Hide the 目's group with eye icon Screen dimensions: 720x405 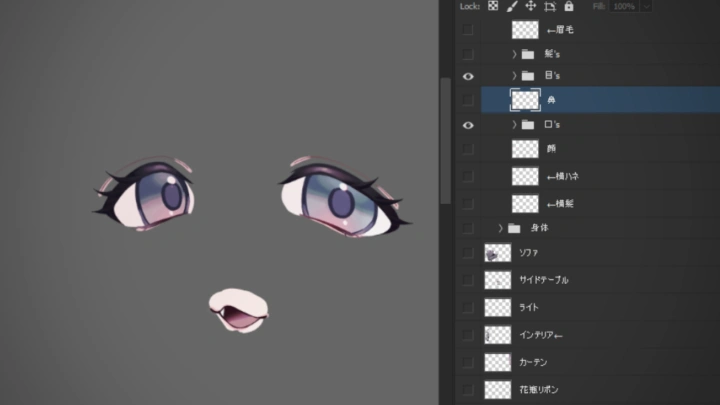(468, 76)
